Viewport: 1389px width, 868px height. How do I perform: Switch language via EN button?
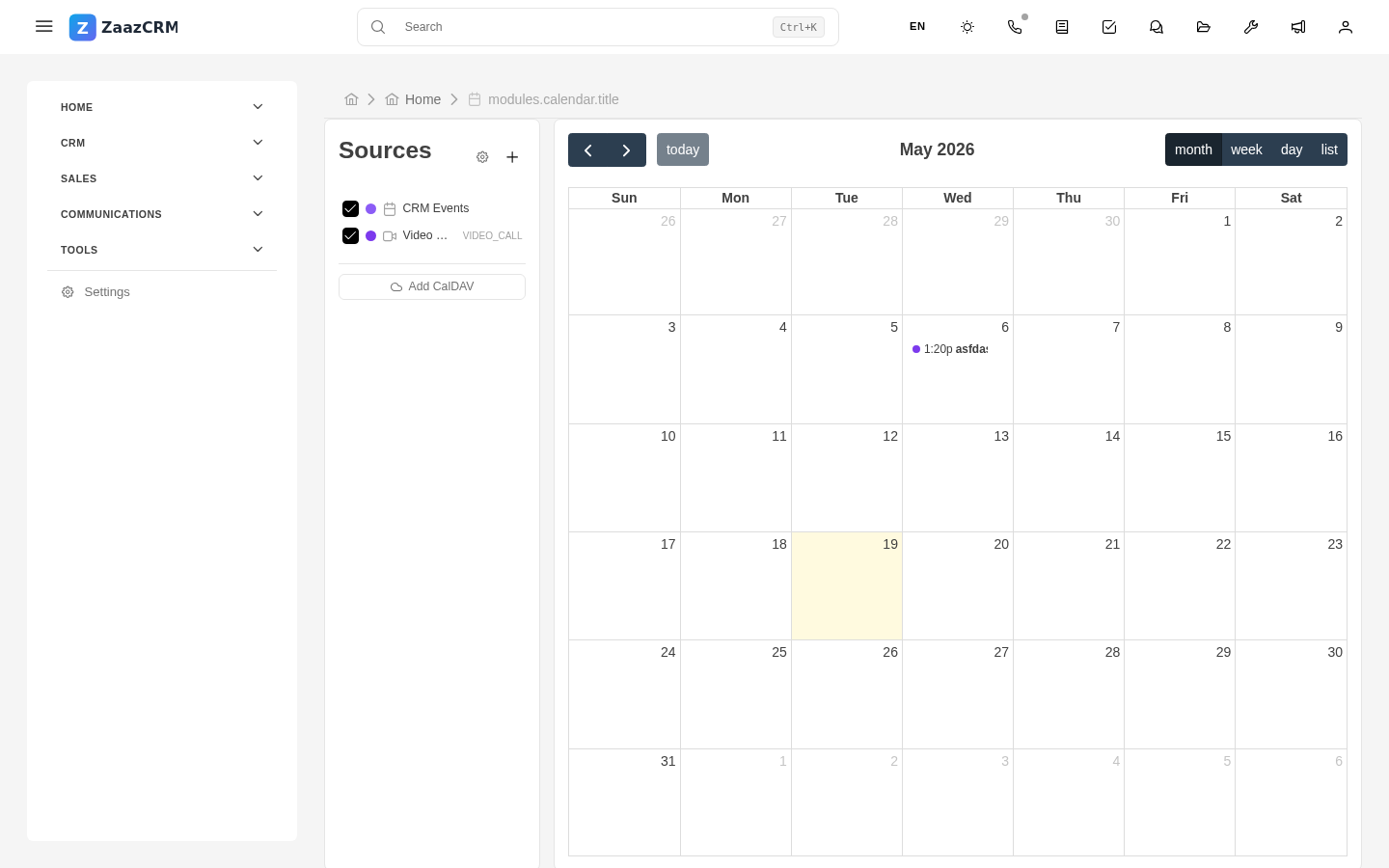pyautogui.click(x=917, y=27)
